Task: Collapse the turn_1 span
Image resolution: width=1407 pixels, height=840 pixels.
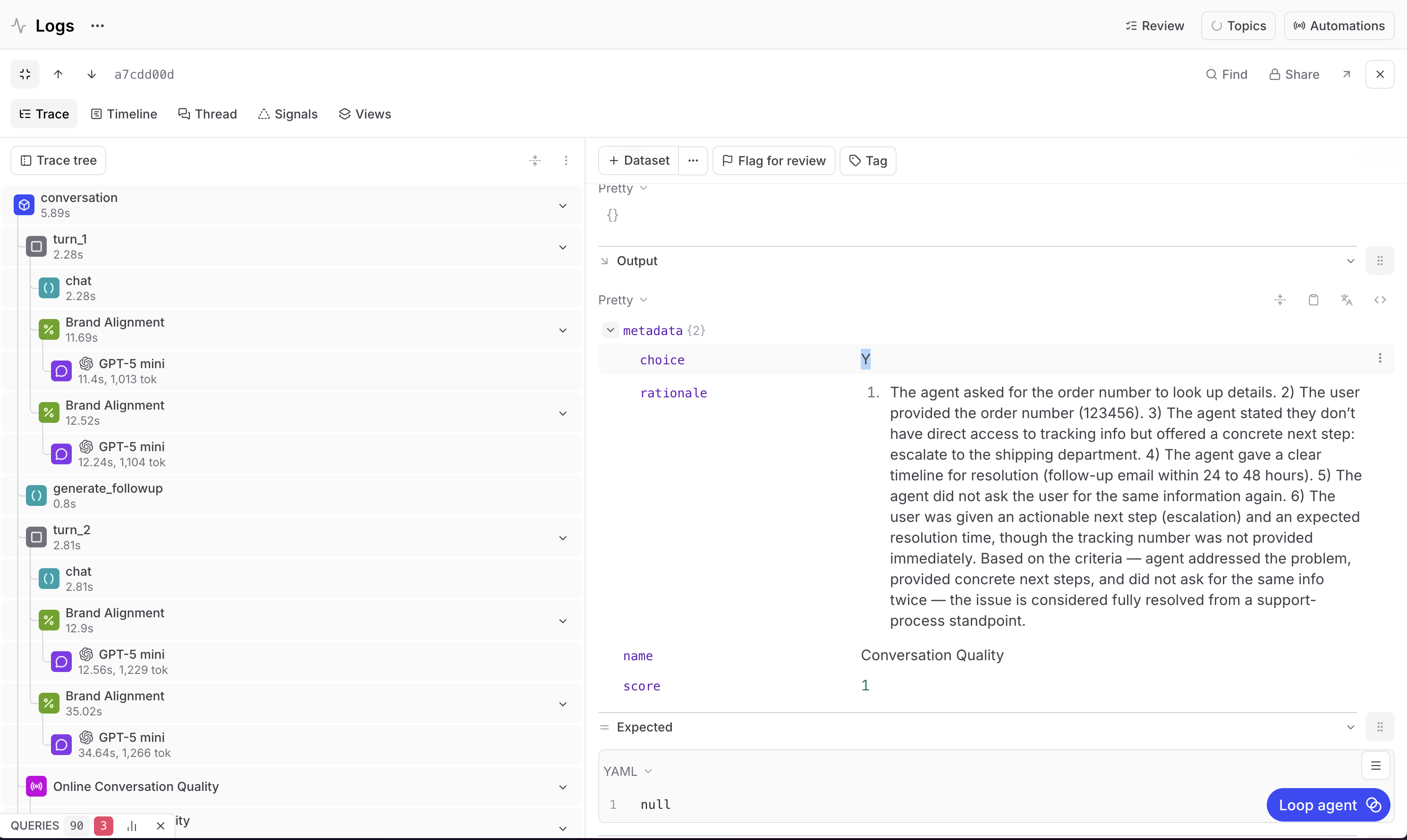Action: click(x=563, y=247)
